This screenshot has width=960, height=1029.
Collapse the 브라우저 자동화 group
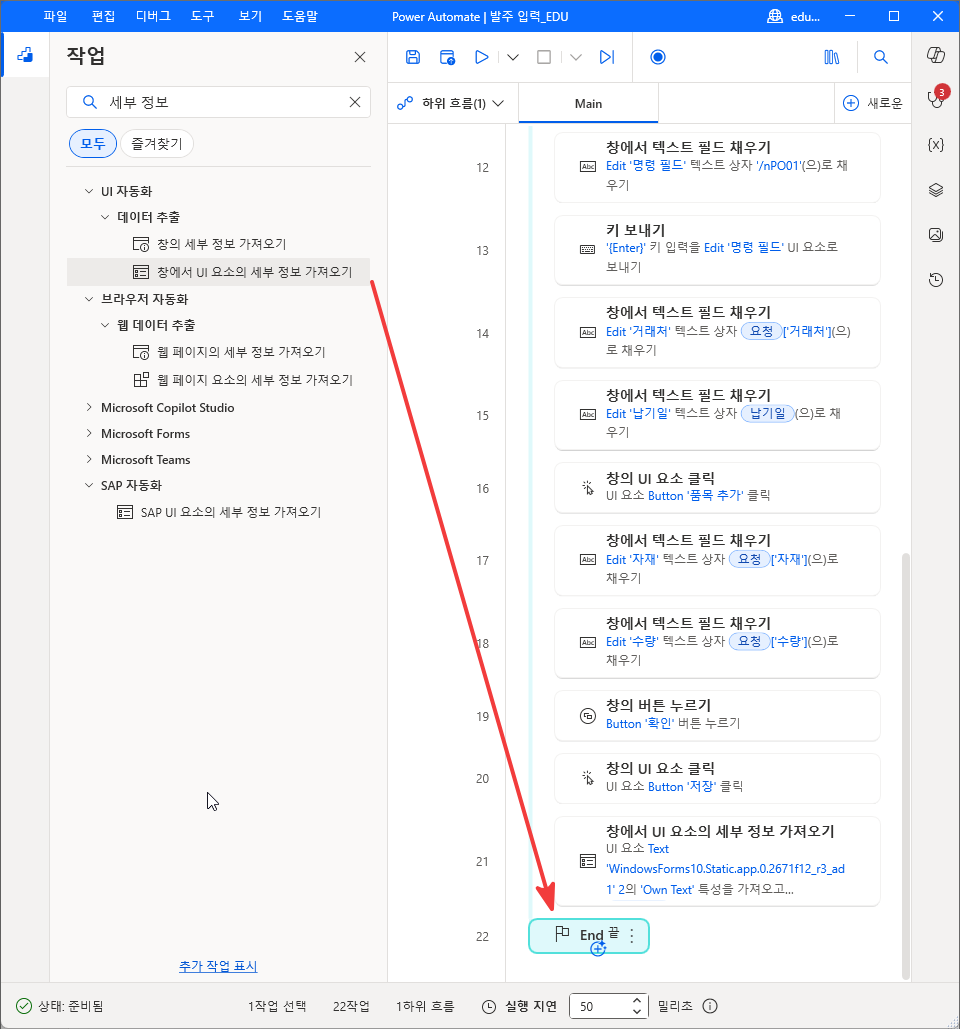tap(89, 299)
